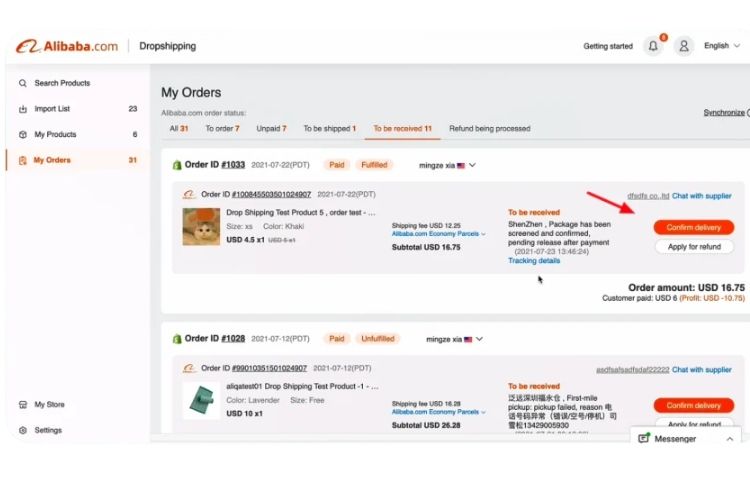Click Drop Shipping Test Product 5 title

point(301,212)
